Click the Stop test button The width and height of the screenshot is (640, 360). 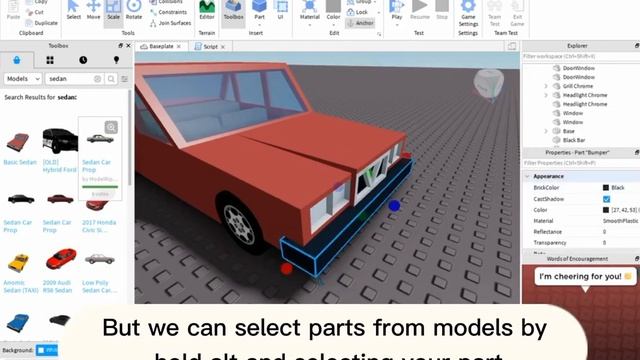pos(442,10)
